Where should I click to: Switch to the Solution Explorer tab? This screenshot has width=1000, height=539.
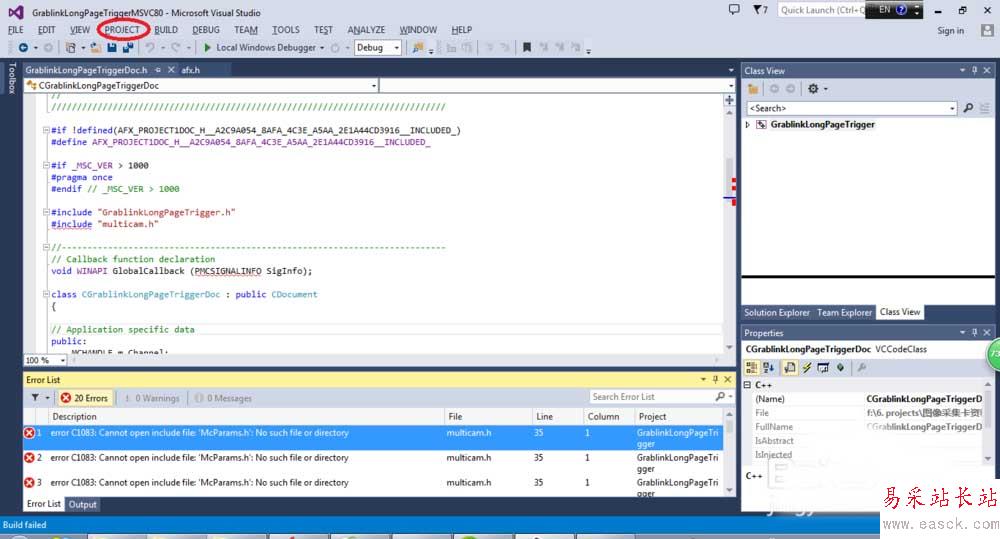tap(777, 312)
